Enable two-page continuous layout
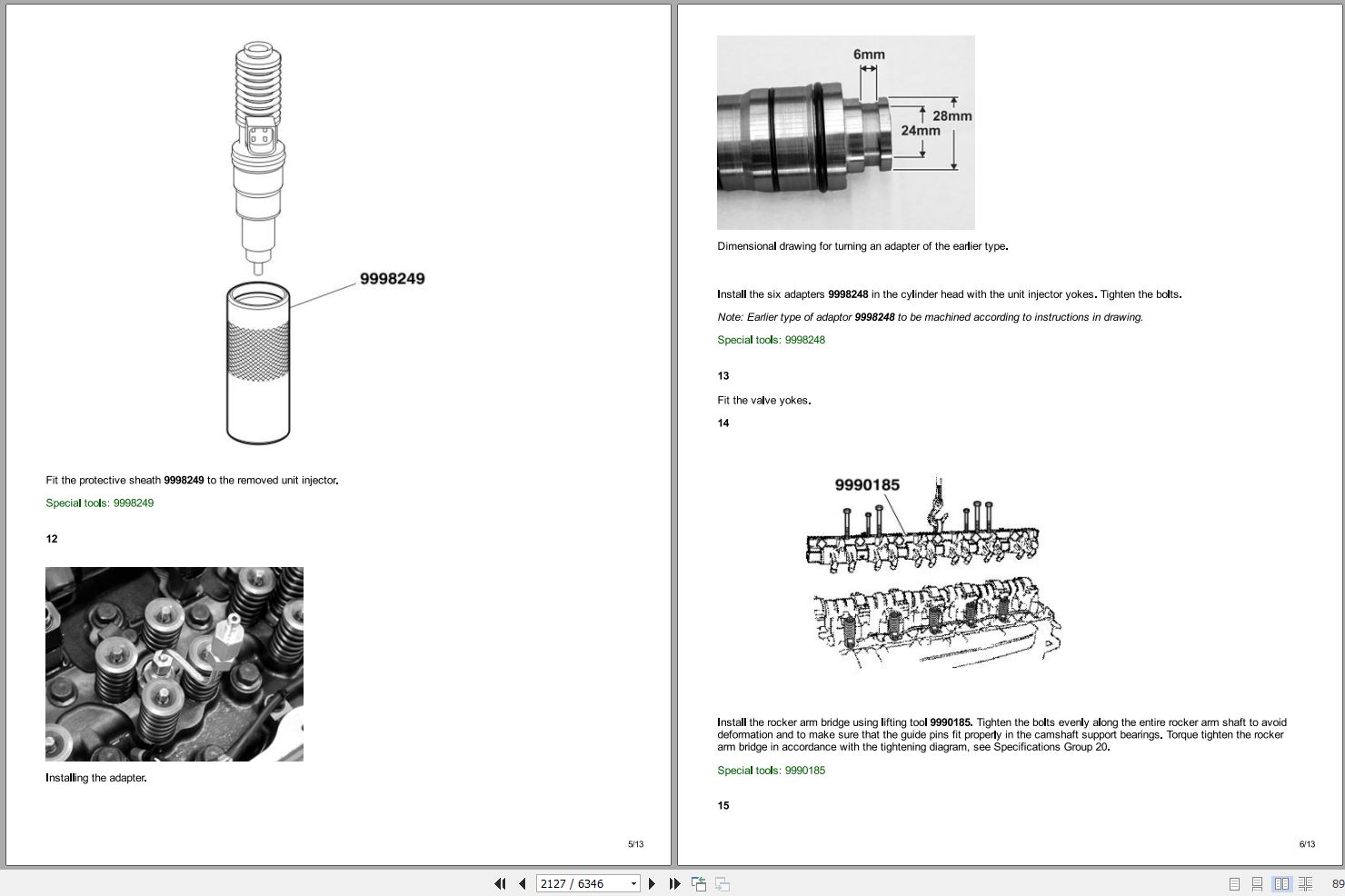 [1306, 883]
